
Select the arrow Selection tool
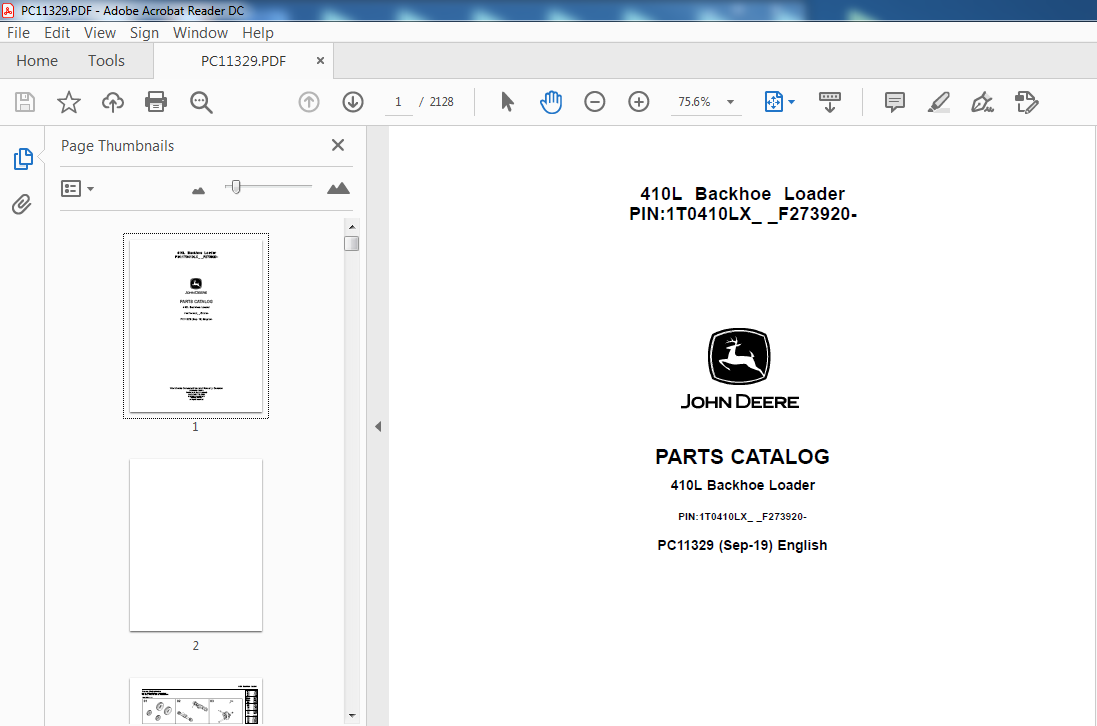(x=507, y=102)
